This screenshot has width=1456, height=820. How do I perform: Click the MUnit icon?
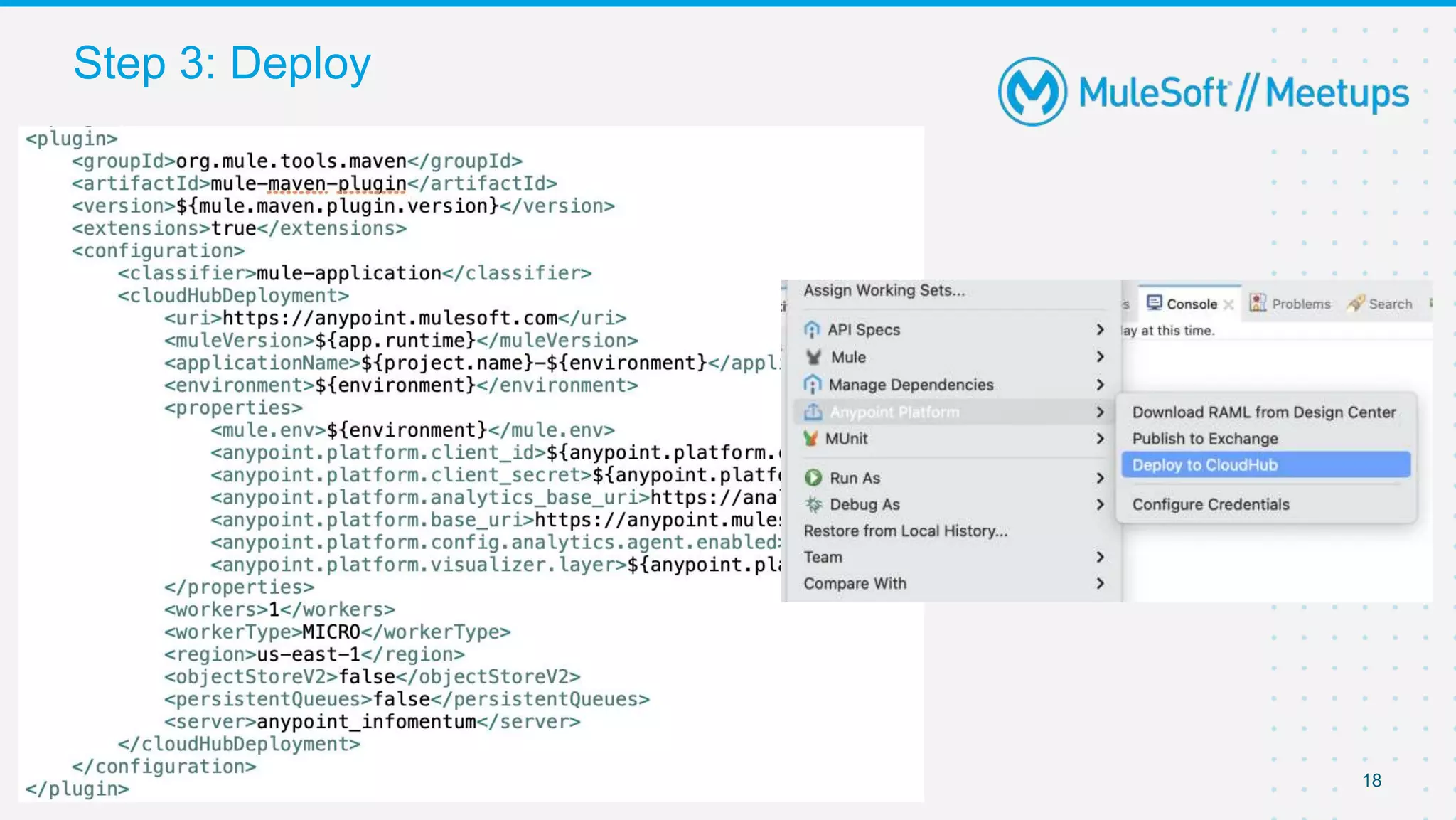pyautogui.click(x=810, y=439)
